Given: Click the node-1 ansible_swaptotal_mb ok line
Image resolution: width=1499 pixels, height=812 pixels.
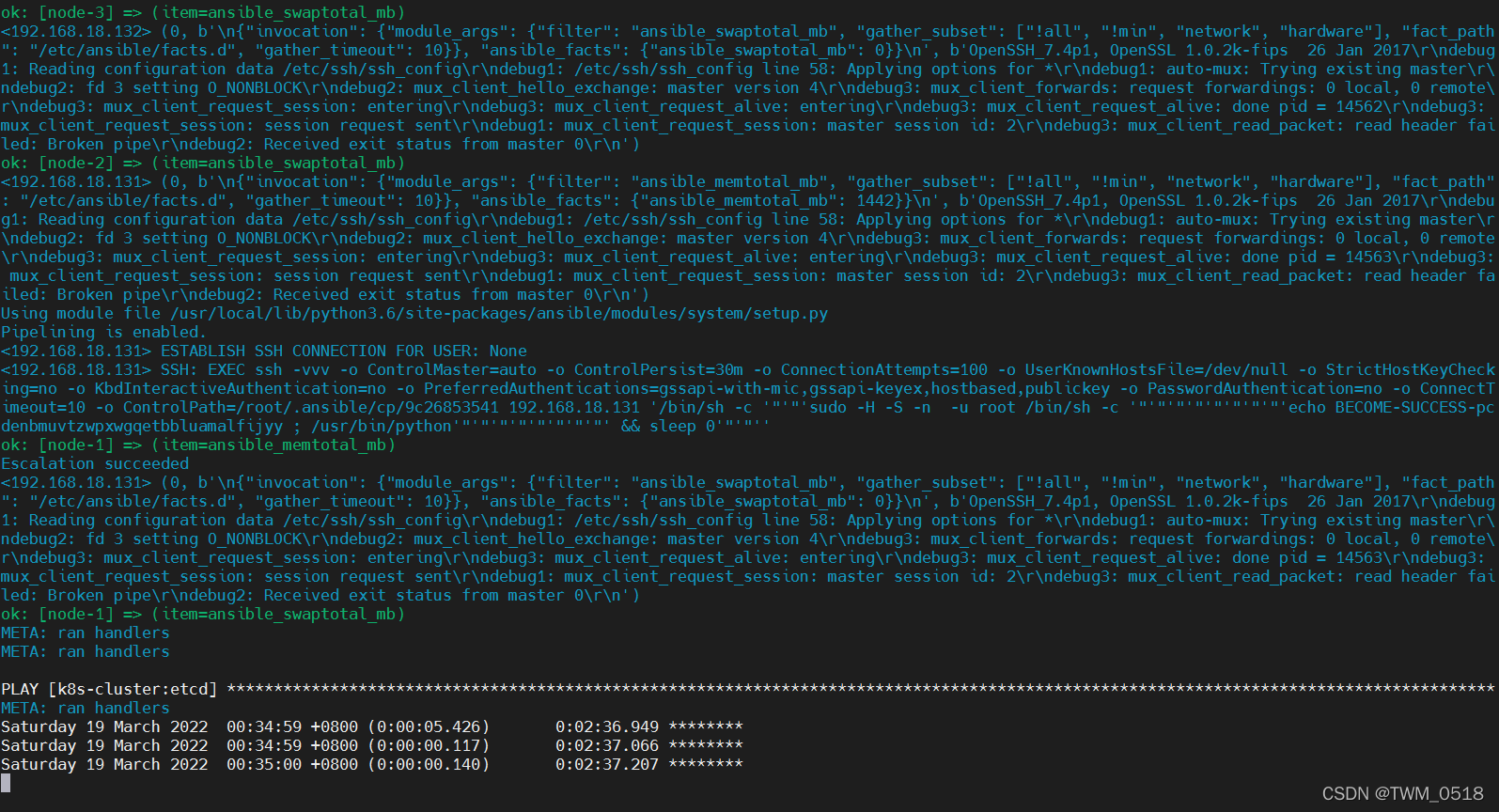Looking at the screenshot, I should (x=202, y=614).
